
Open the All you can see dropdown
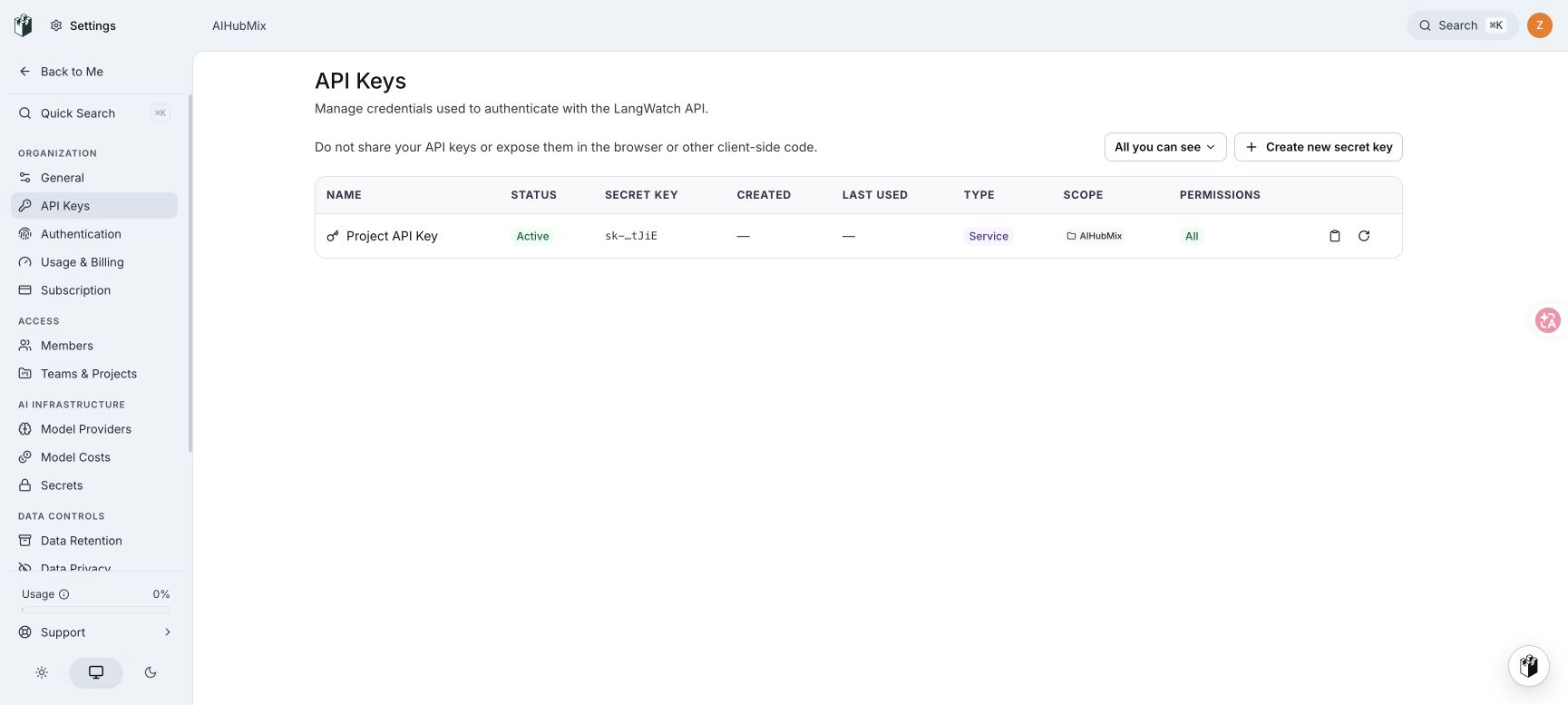(x=1165, y=147)
